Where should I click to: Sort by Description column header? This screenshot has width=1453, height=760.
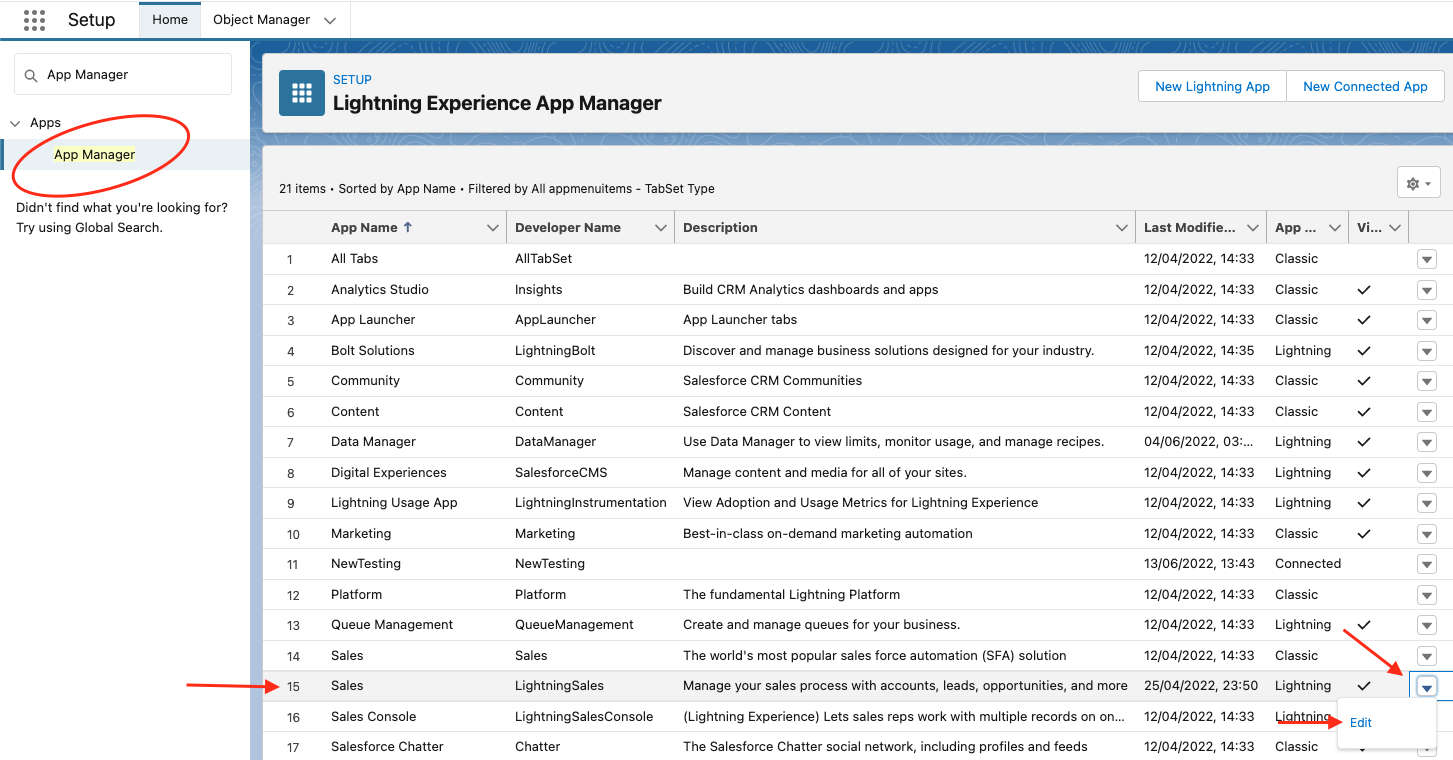[720, 228]
